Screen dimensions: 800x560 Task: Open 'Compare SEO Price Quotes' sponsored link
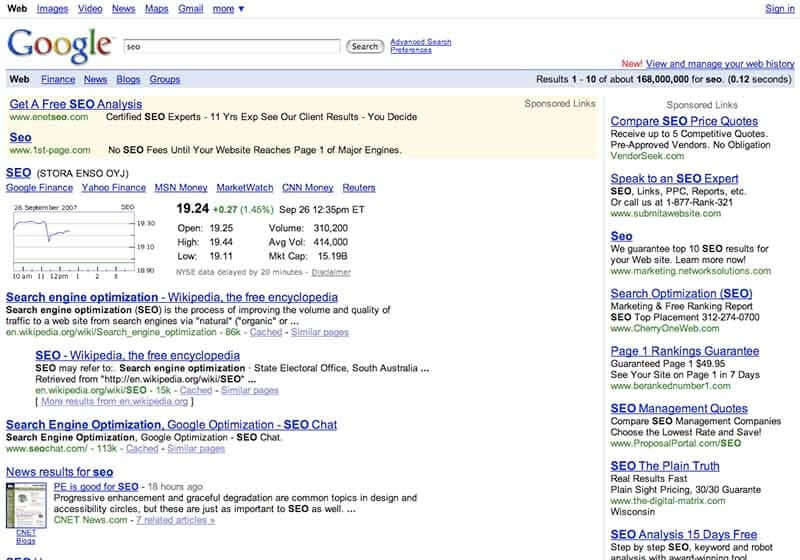coord(684,121)
